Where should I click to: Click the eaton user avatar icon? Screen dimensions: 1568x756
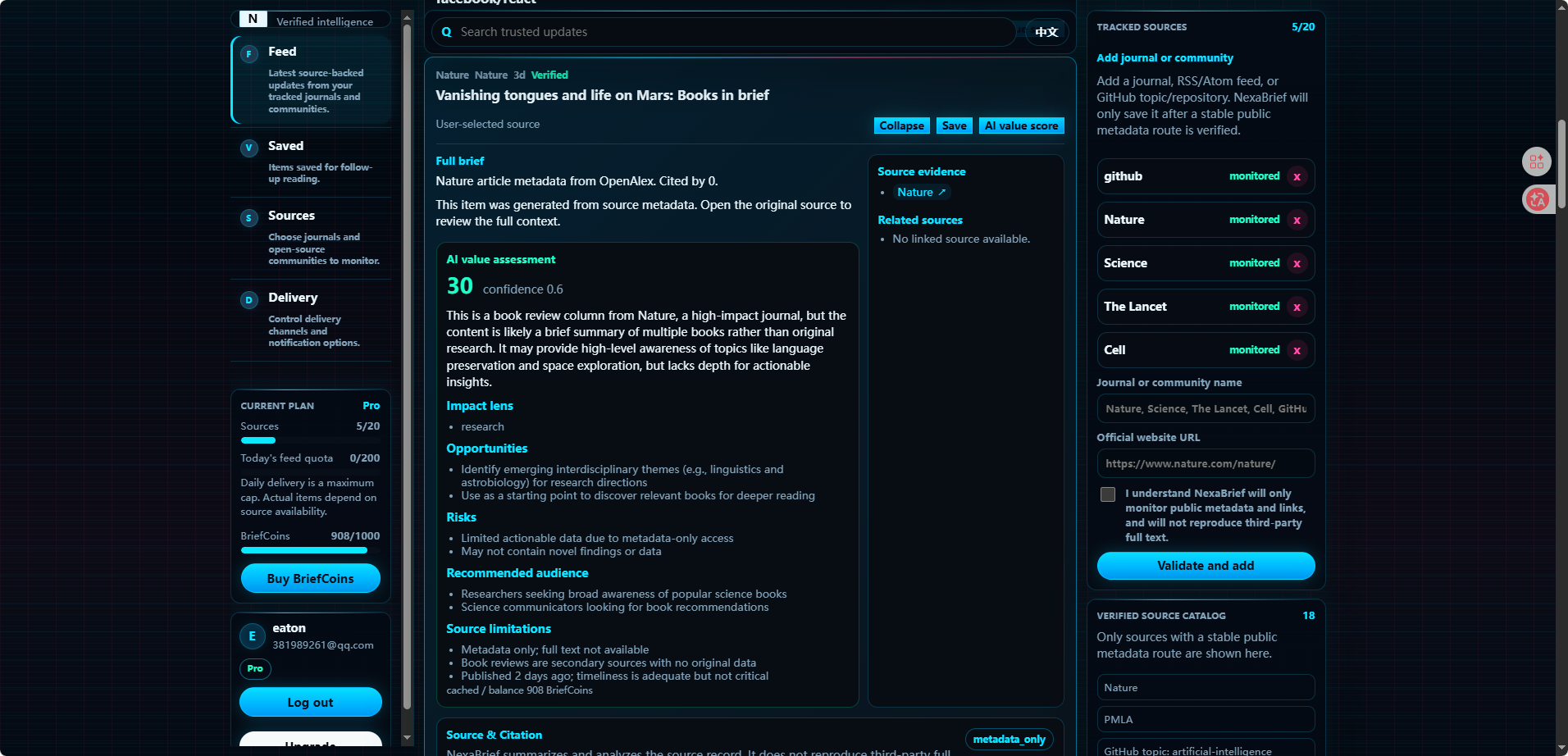(253, 636)
